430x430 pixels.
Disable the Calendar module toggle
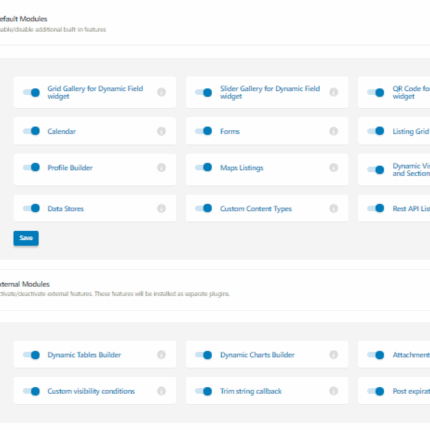(x=31, y=131)
